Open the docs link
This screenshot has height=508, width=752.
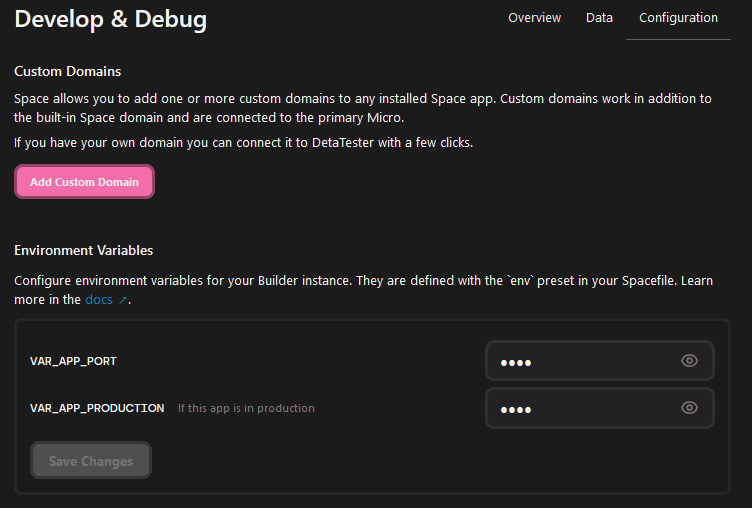point(99,300)
